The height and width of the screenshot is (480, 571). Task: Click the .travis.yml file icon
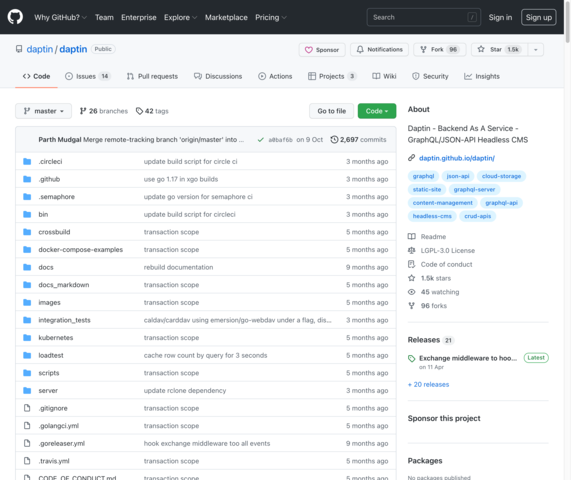pos(27,461)
